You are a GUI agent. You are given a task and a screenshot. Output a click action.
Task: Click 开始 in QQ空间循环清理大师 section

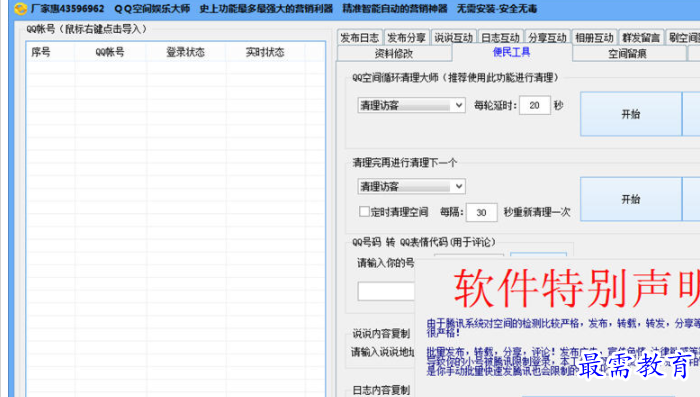631,114
